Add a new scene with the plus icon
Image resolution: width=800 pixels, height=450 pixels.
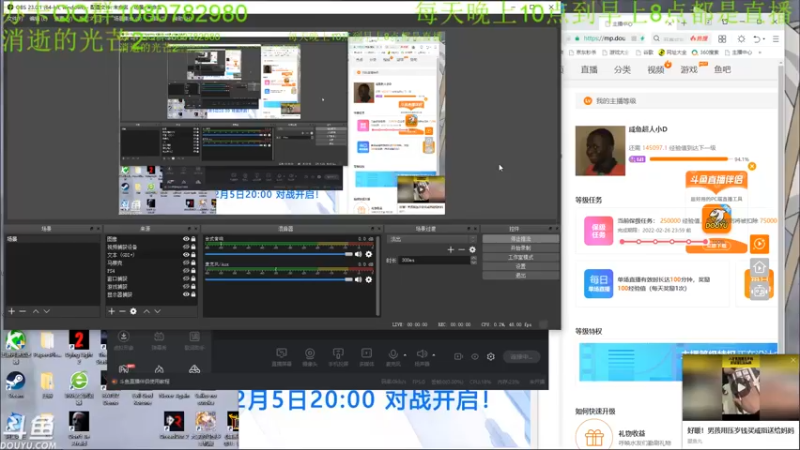(11, 311)
